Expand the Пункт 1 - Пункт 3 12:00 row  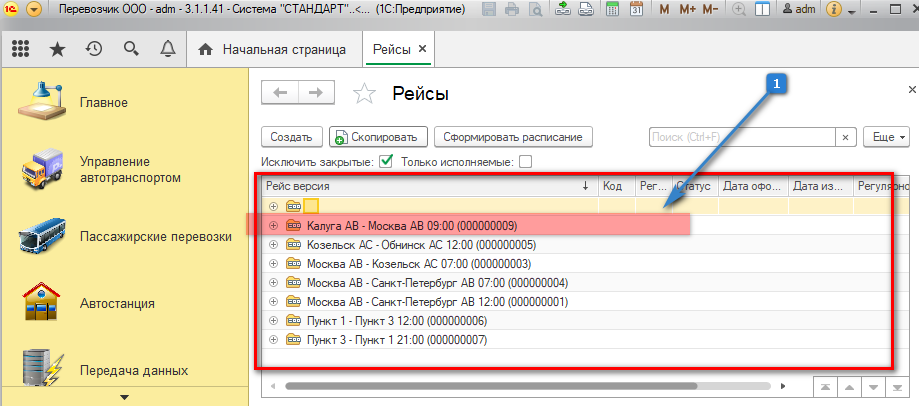pyautogui.click(x=273, y=321)
